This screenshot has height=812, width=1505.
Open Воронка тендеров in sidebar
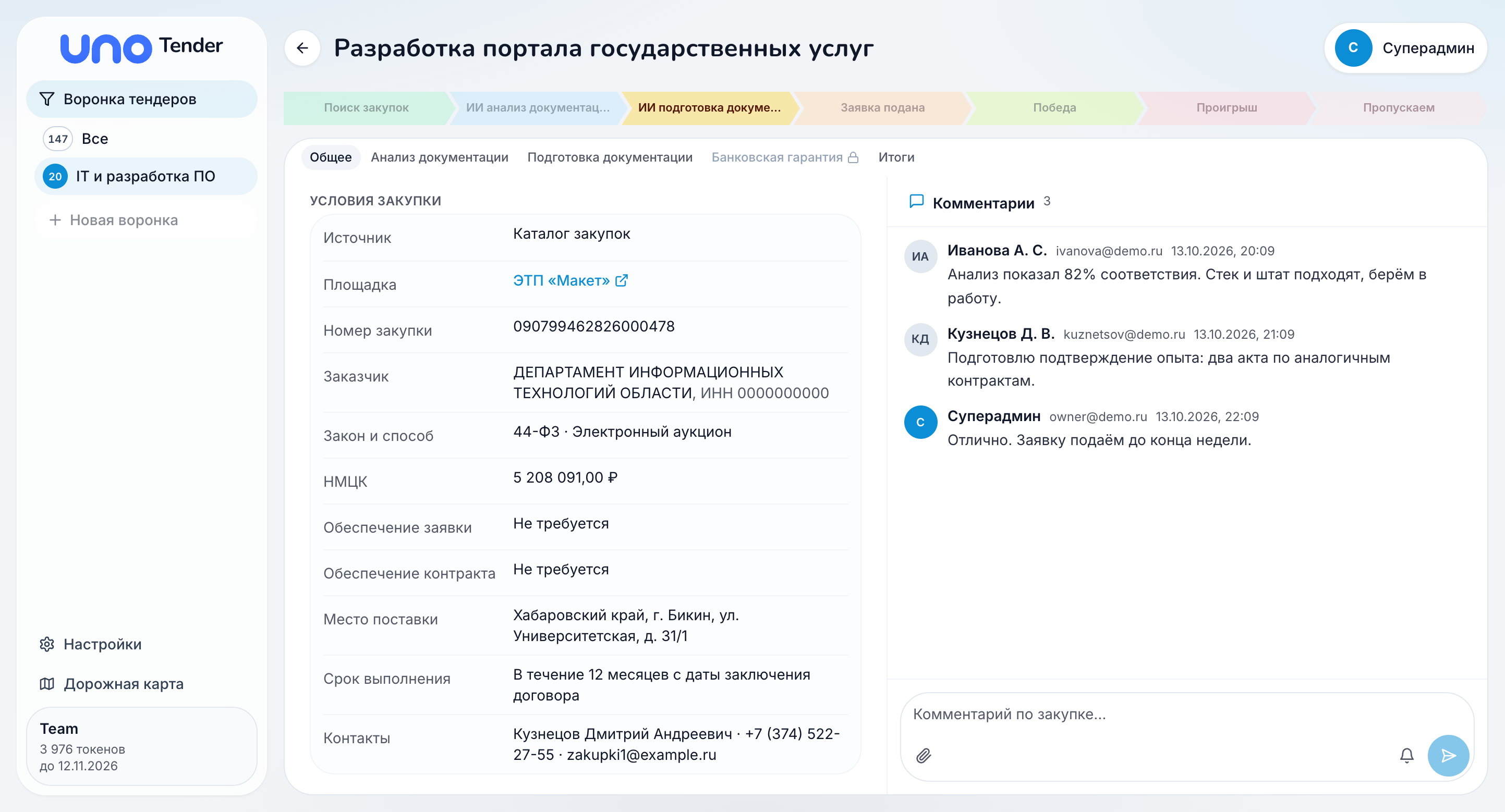(x=142, y=99)
